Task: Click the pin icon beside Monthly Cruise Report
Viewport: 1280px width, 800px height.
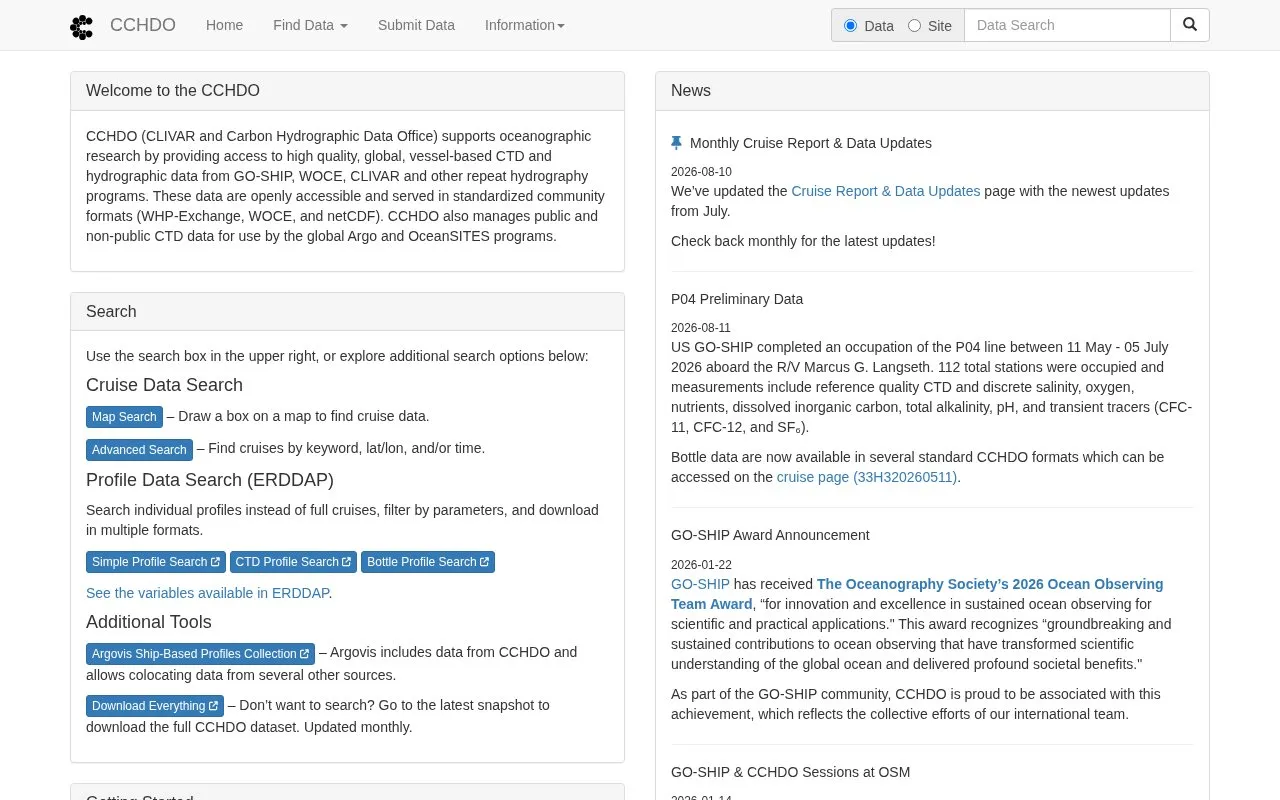Action: [x=676, y=143]
